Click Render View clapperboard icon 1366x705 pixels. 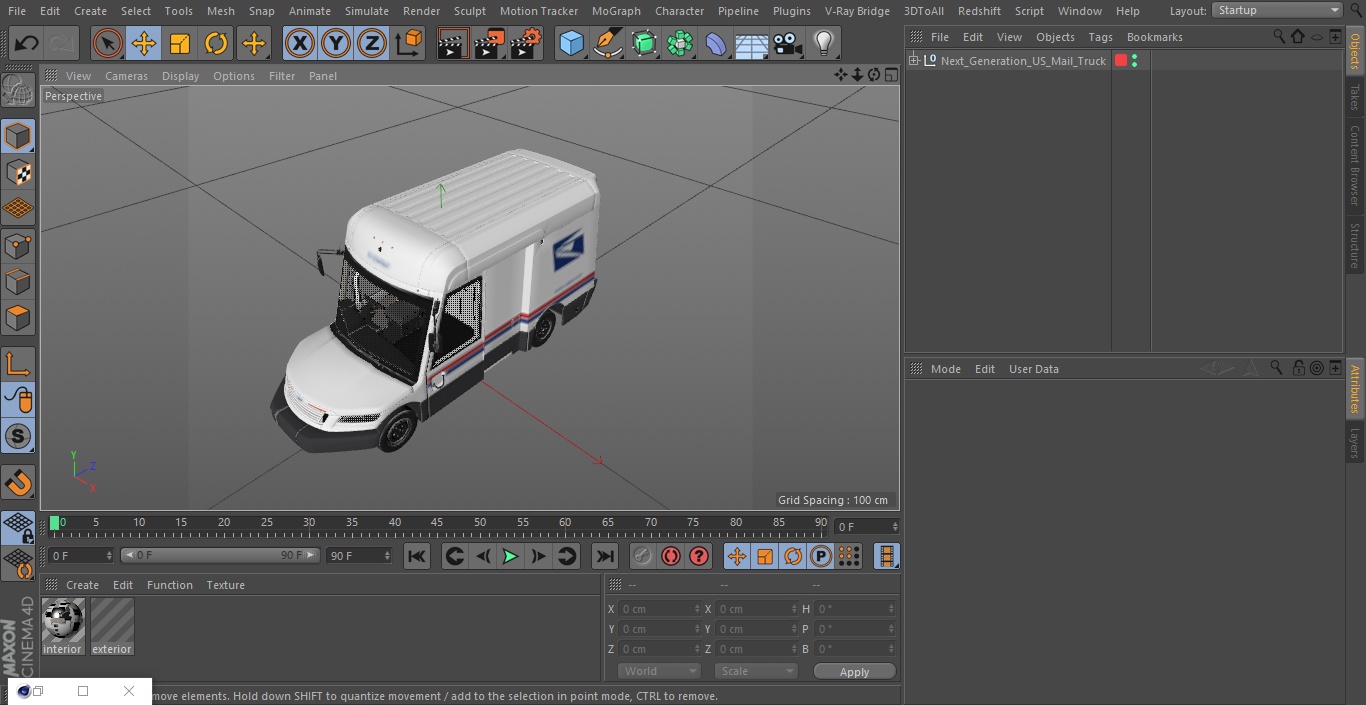click(453, 43)
